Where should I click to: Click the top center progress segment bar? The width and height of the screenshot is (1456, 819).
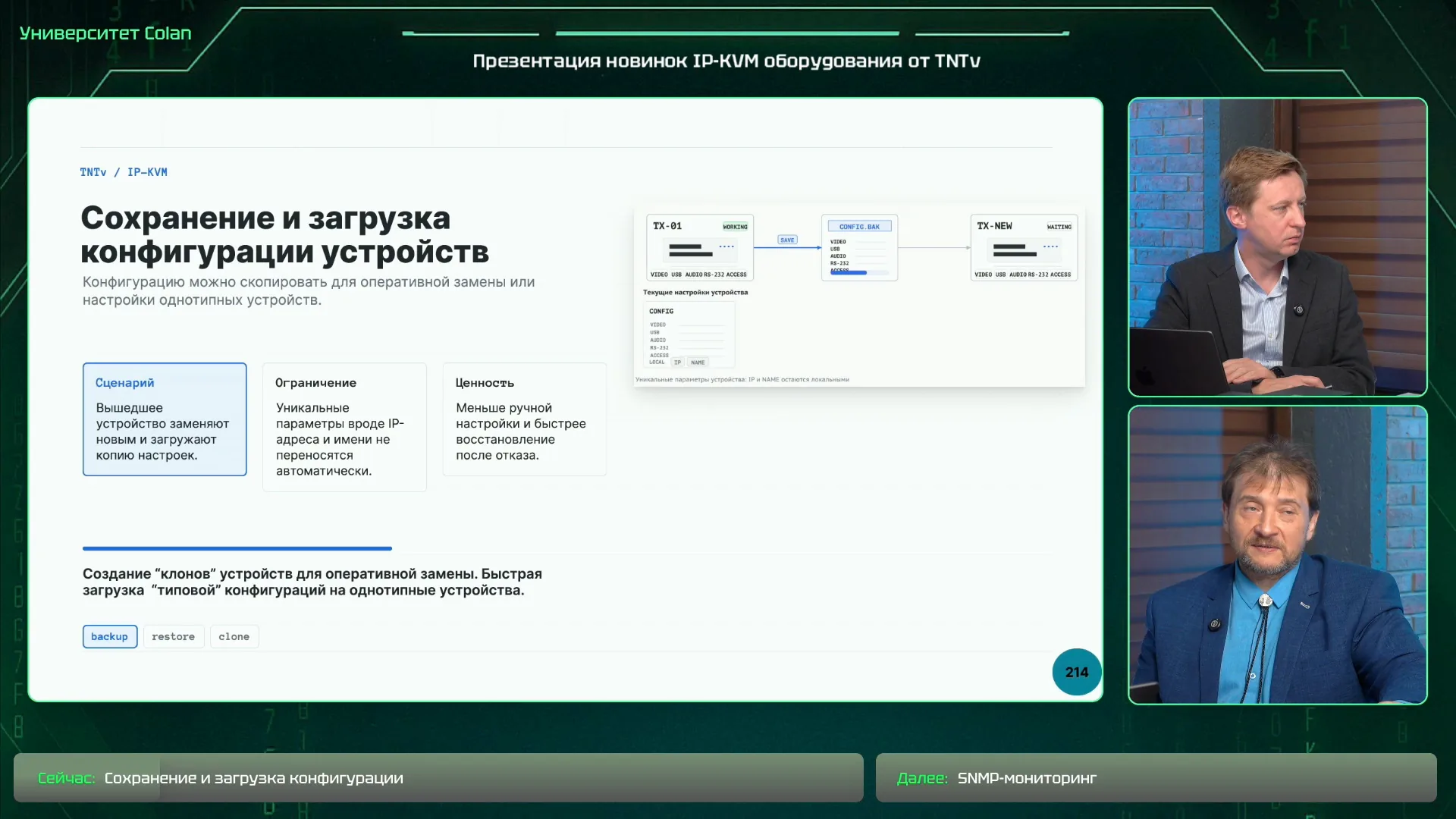(727, 33)
